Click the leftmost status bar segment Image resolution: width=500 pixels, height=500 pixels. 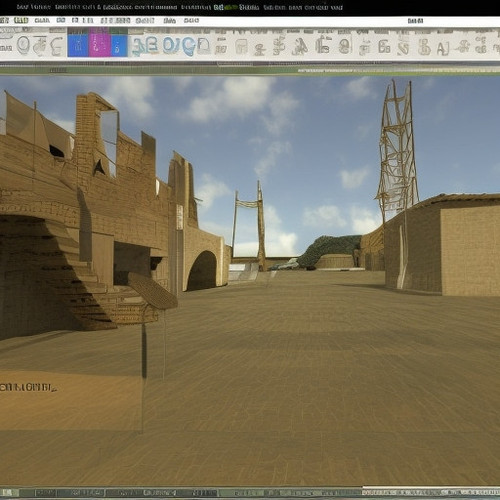[9, 493]
